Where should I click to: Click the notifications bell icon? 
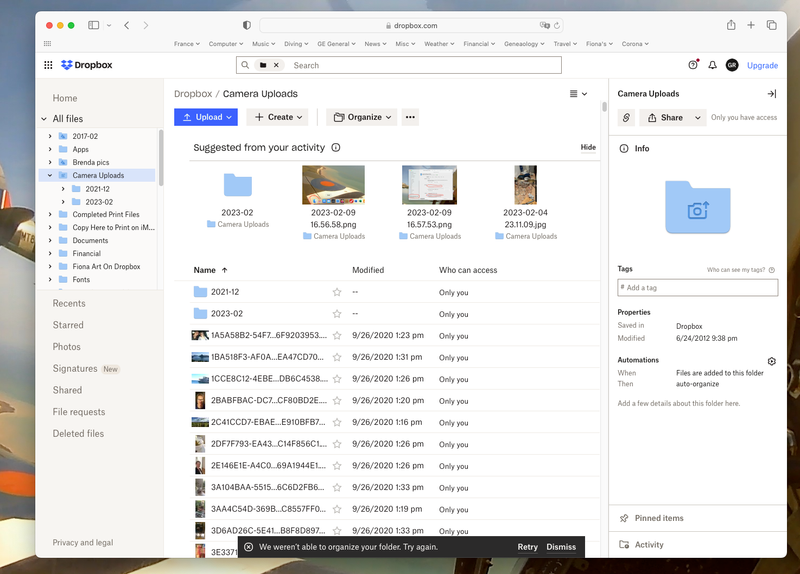(x=712, y=65)
